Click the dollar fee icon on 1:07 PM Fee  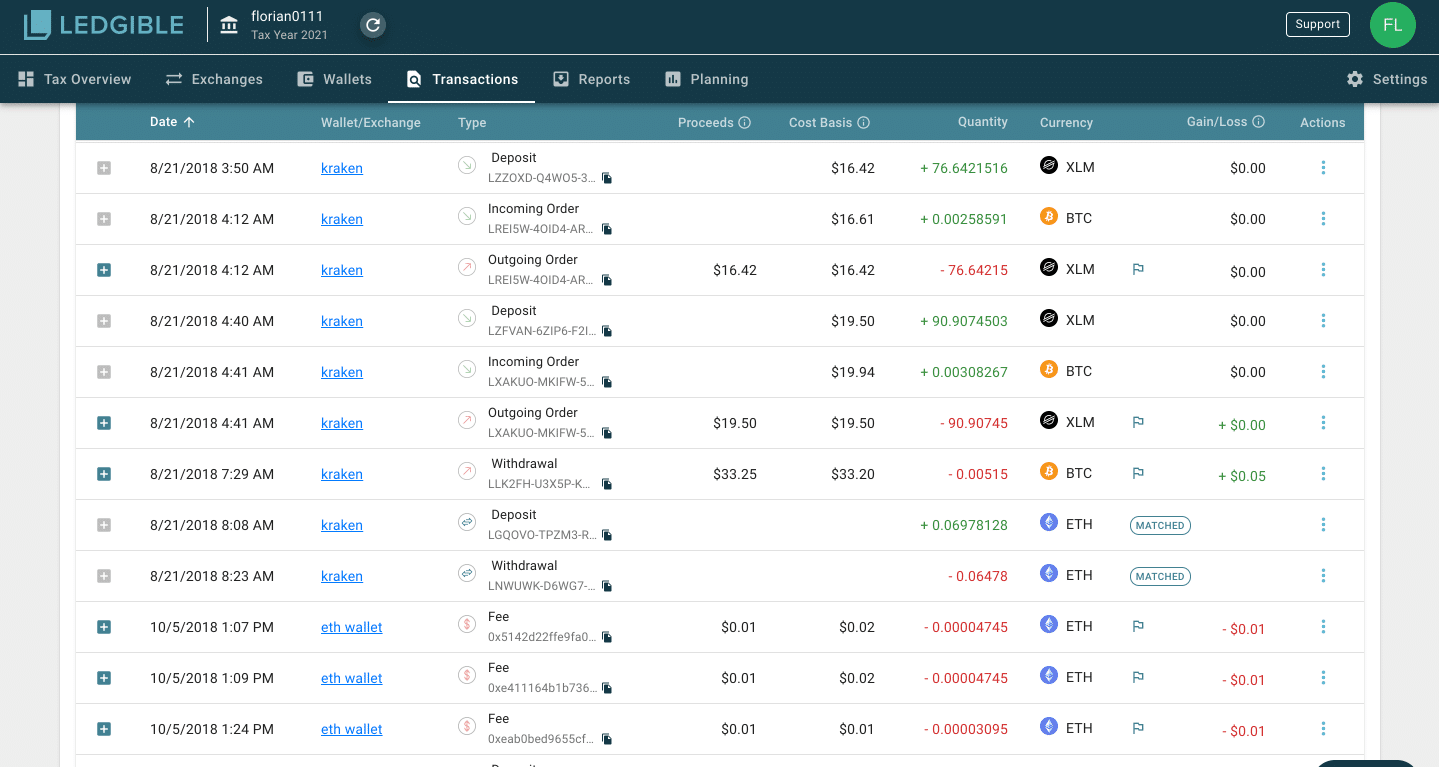[467, 624]
